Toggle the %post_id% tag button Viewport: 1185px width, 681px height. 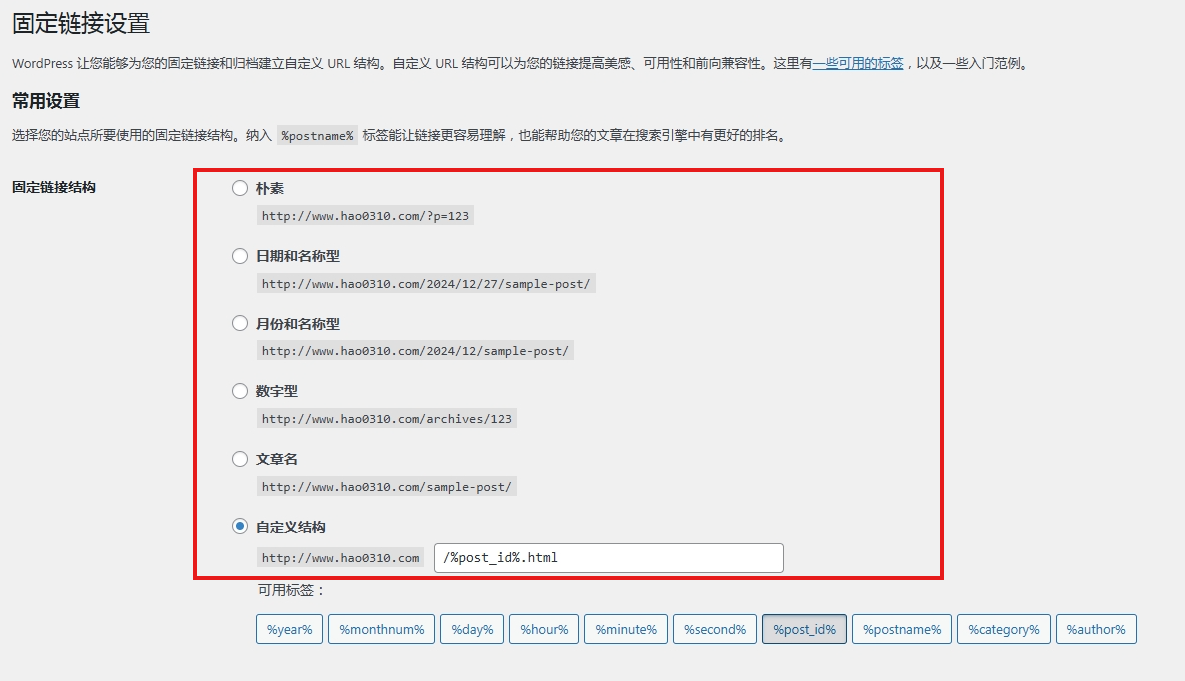click(804, 629)
